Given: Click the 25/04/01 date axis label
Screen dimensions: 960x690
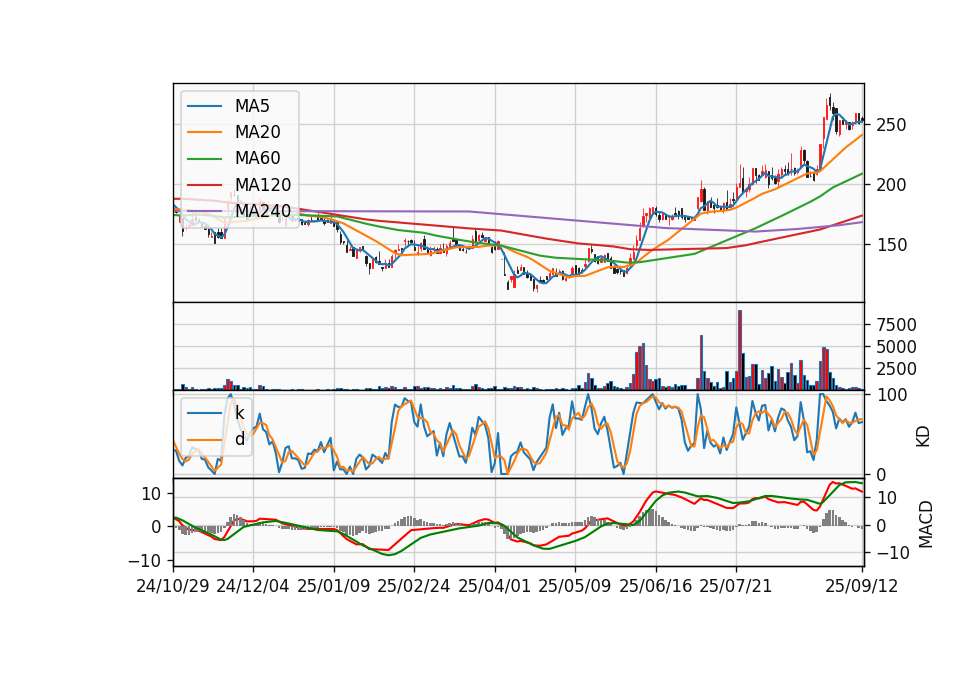Looking at the screenshot, I should point(495,586).
